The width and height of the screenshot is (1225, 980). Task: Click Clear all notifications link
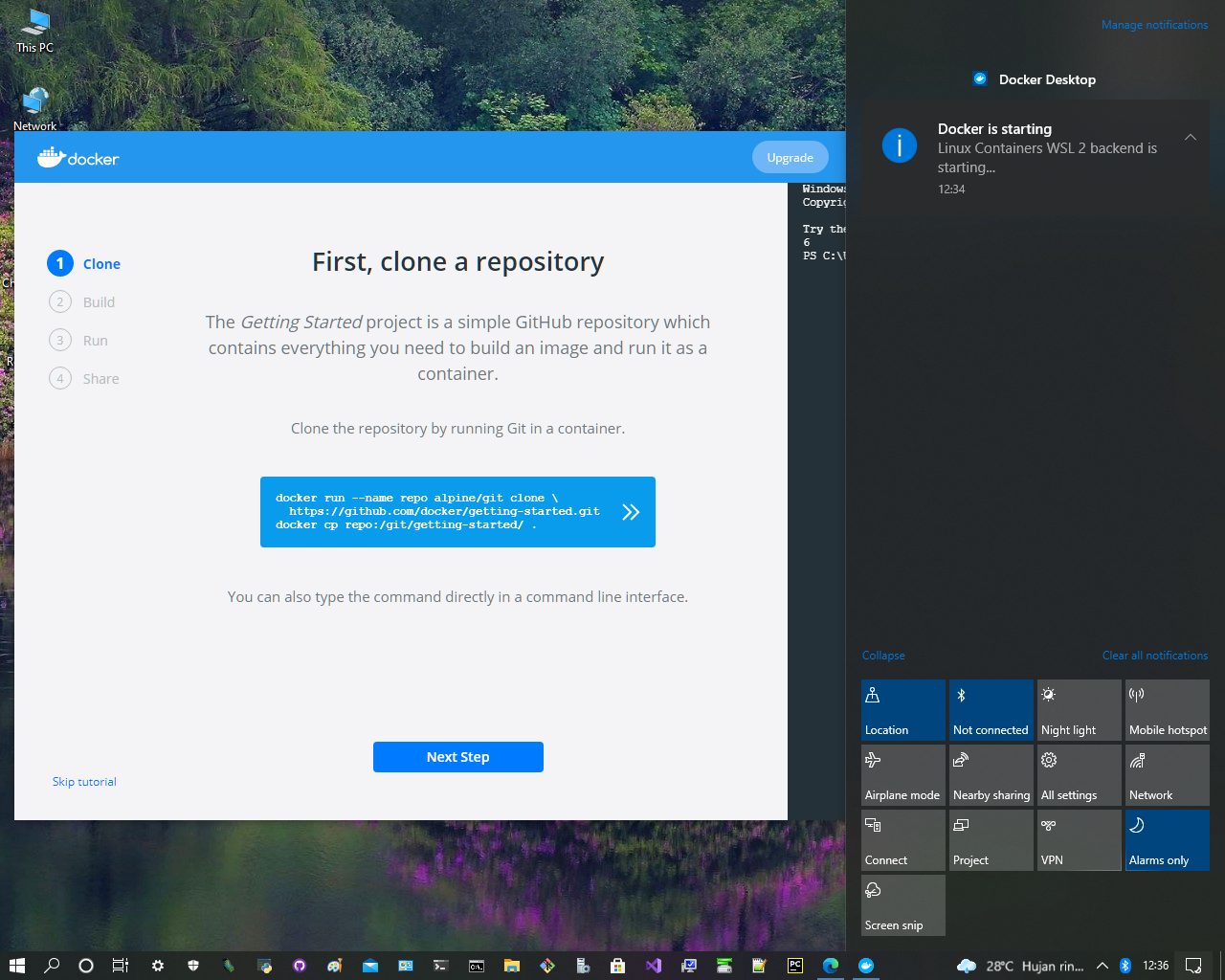1155,656
